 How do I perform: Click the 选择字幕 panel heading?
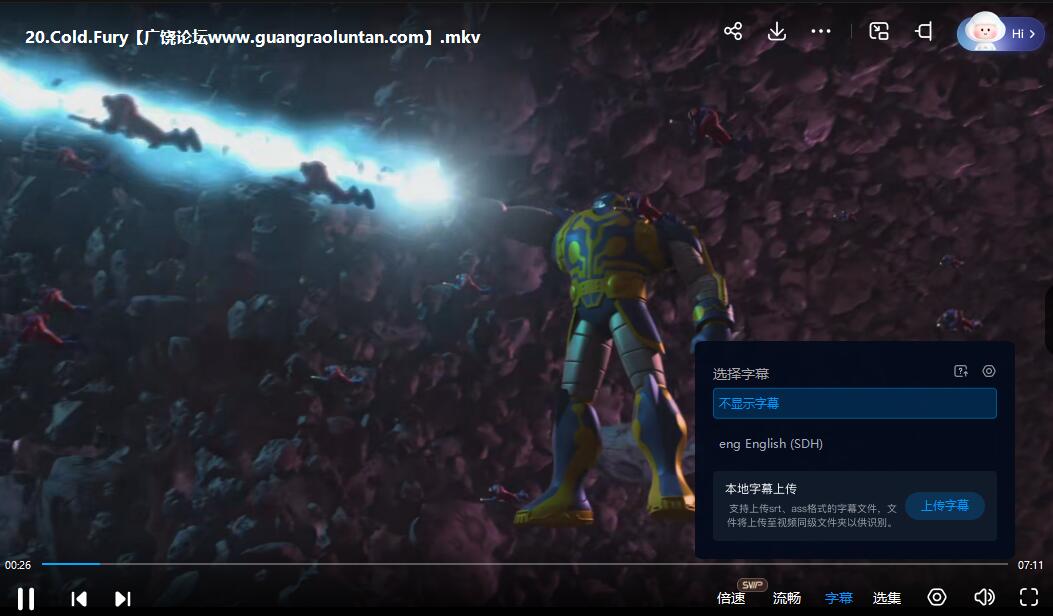(x=741, y=373)
